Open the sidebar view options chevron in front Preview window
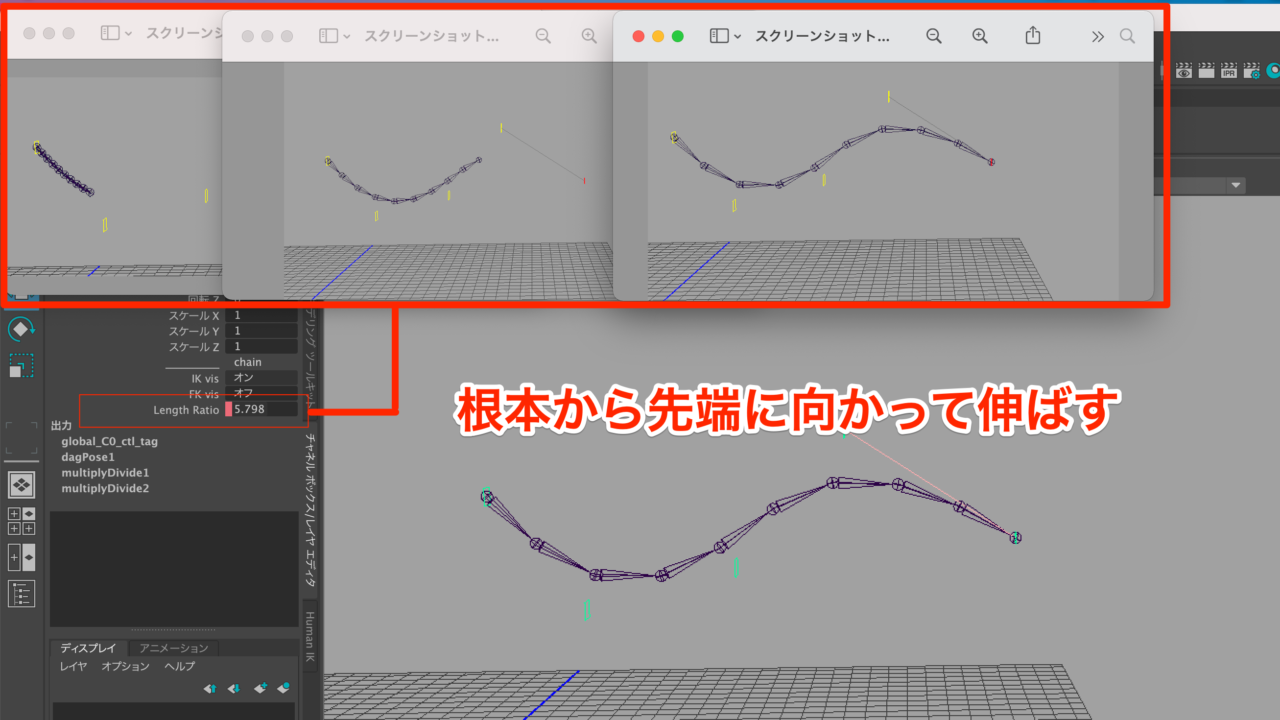1280x720 pixels. tap(738, 36)
